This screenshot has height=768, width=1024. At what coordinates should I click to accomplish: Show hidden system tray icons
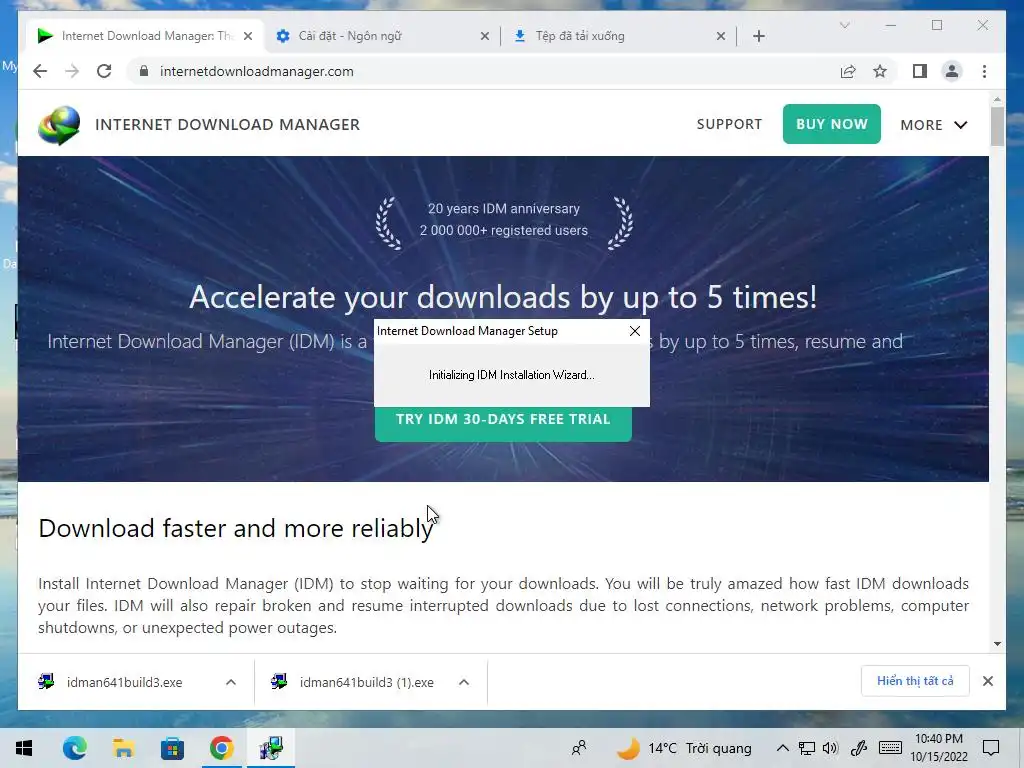pos(782,748)
